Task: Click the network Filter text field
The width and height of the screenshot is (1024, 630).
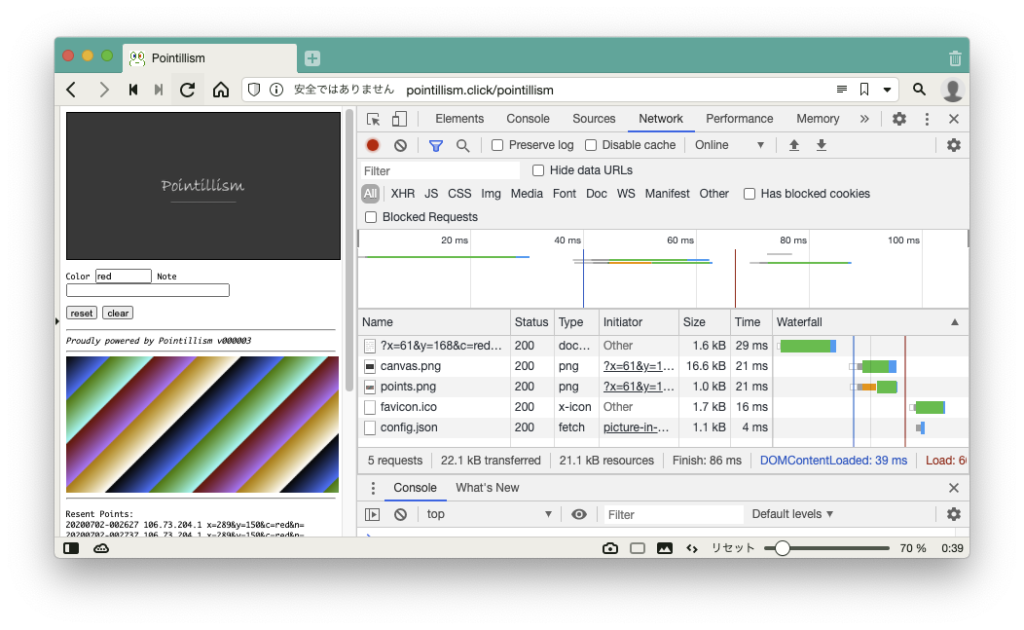Action: [x=440, y=171]
